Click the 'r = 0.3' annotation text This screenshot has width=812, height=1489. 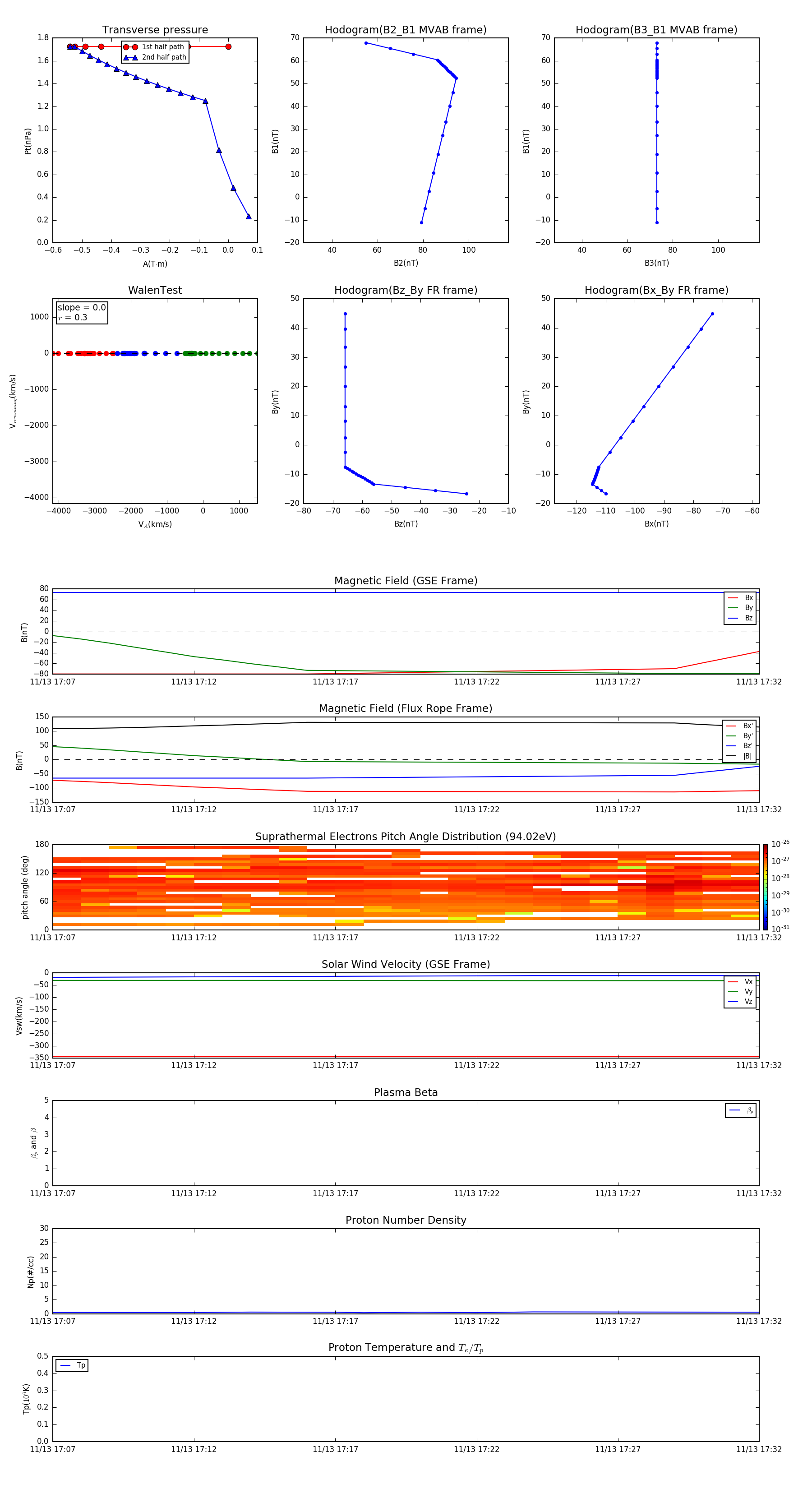click(73, 317)
